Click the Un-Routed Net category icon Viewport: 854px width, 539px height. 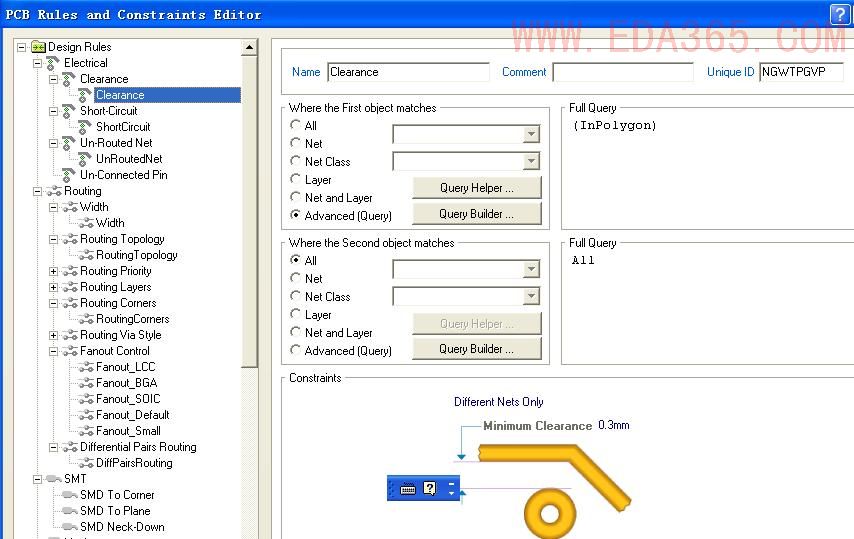click(69, 143)
